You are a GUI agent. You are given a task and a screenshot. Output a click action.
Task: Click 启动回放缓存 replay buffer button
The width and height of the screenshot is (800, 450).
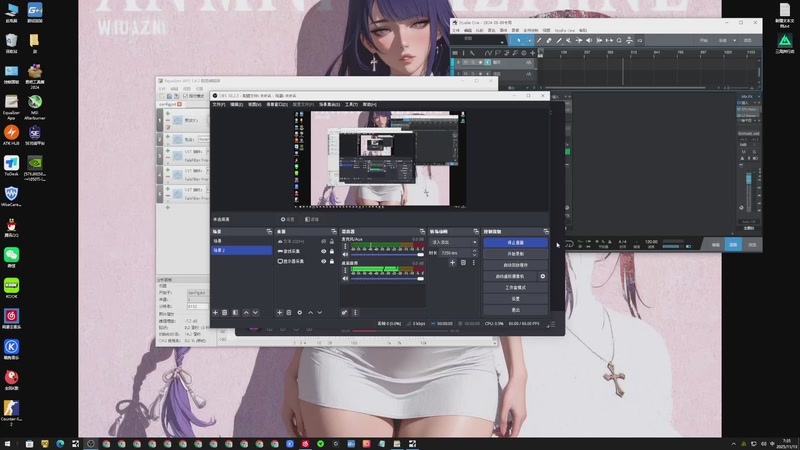click(515, 265)
